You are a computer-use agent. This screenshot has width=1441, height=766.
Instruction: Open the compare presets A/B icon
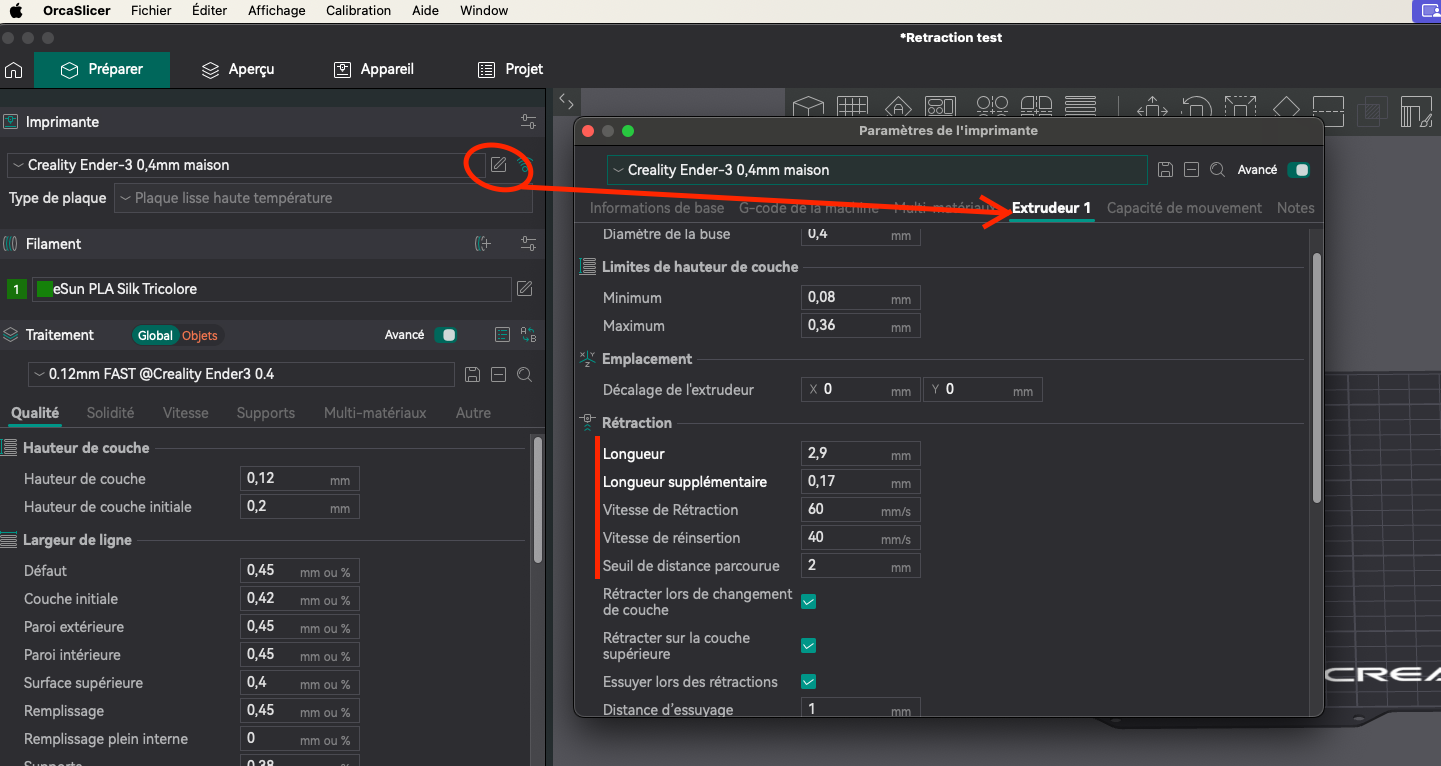pyautogui.click(x=528, y=335)
